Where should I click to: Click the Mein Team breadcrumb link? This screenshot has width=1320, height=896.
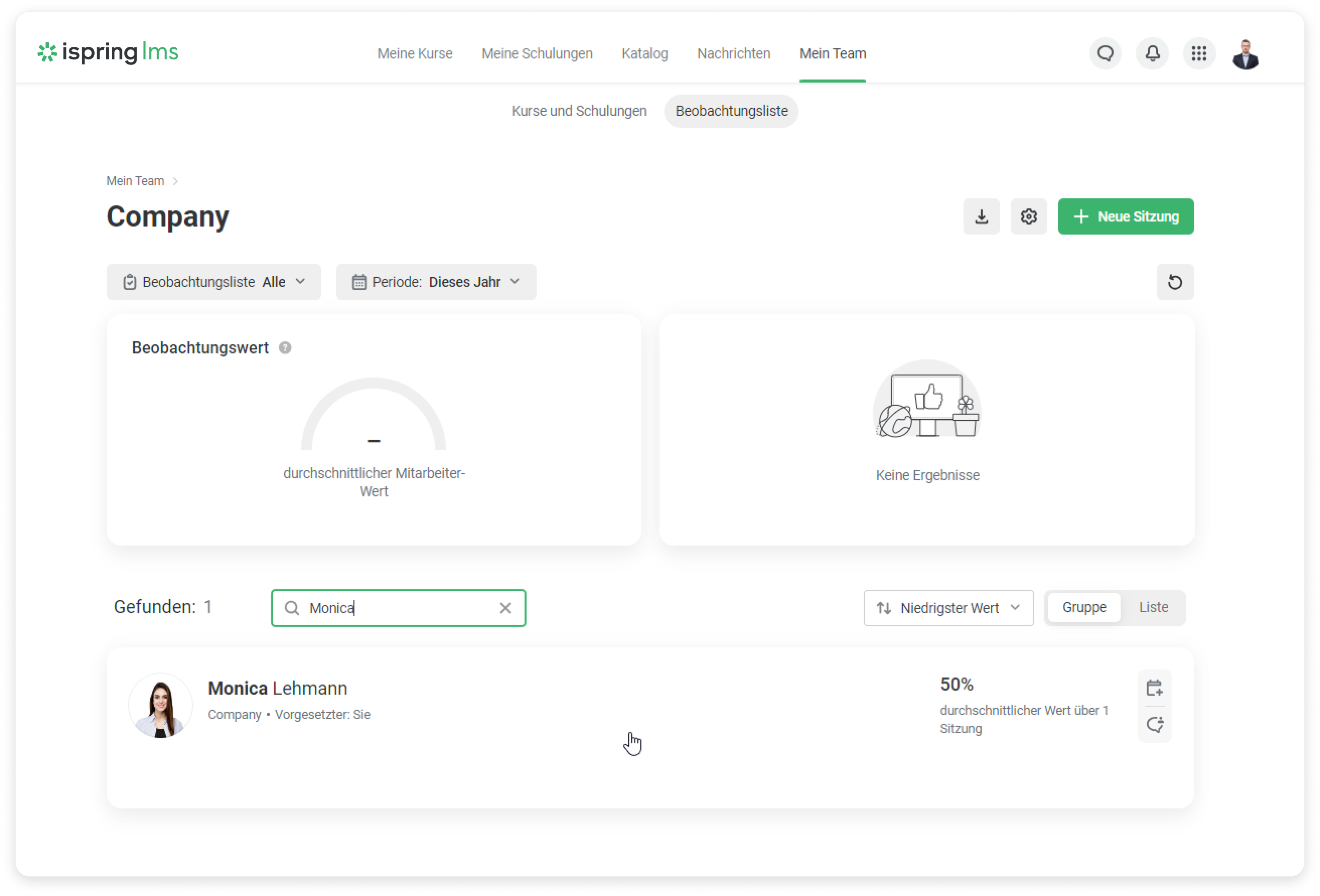click(135, 181)
